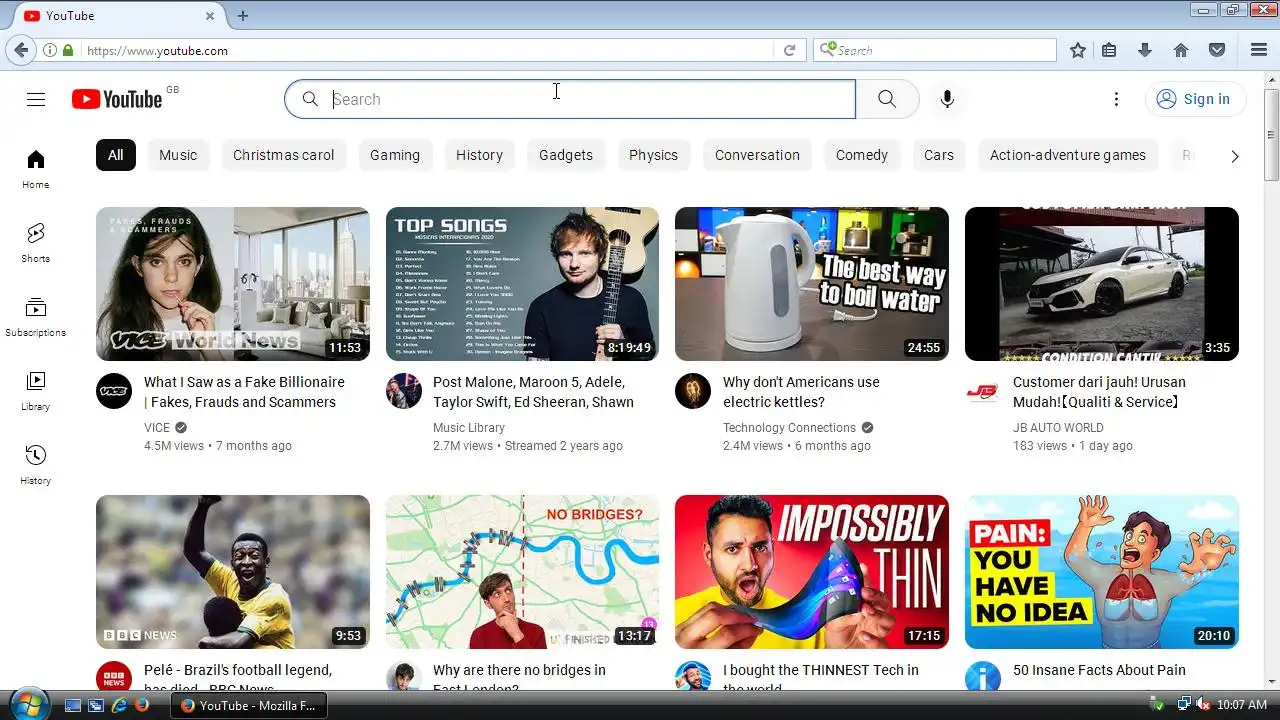Select the Gaming filter chip
1280x720 pixels.
(395, 155)
